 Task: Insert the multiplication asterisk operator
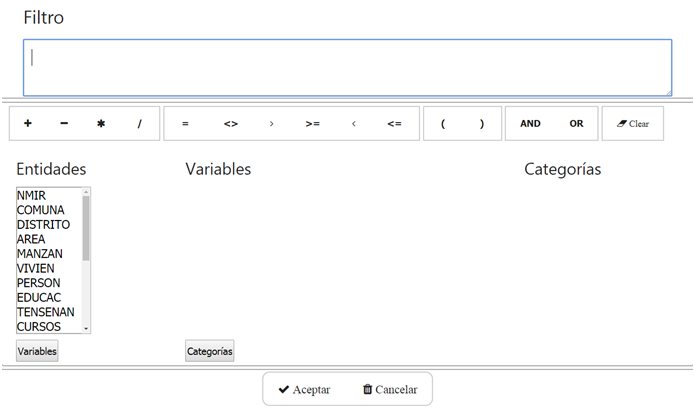click(101, 124)
